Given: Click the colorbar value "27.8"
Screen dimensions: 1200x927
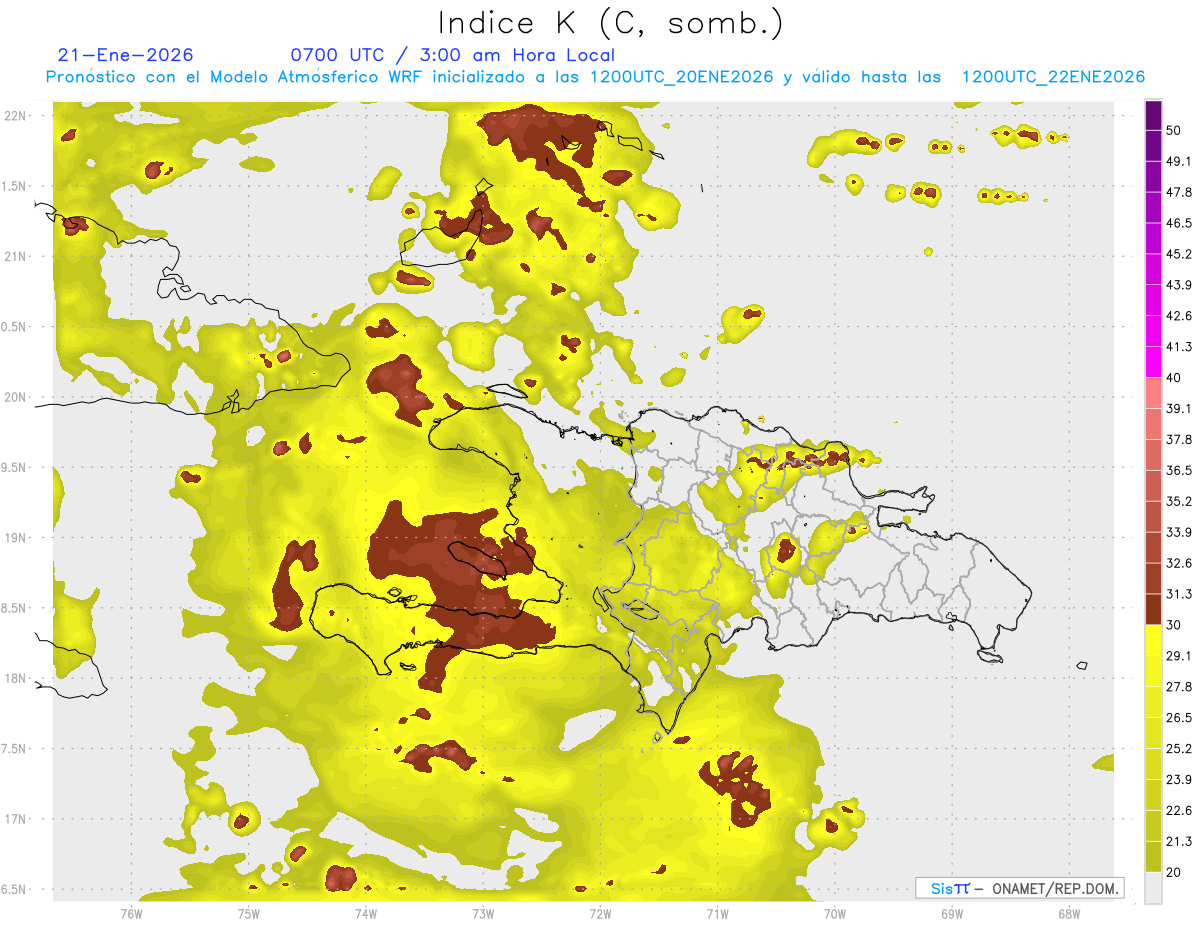Looking at the screenshot, I should click(1180, 687).
